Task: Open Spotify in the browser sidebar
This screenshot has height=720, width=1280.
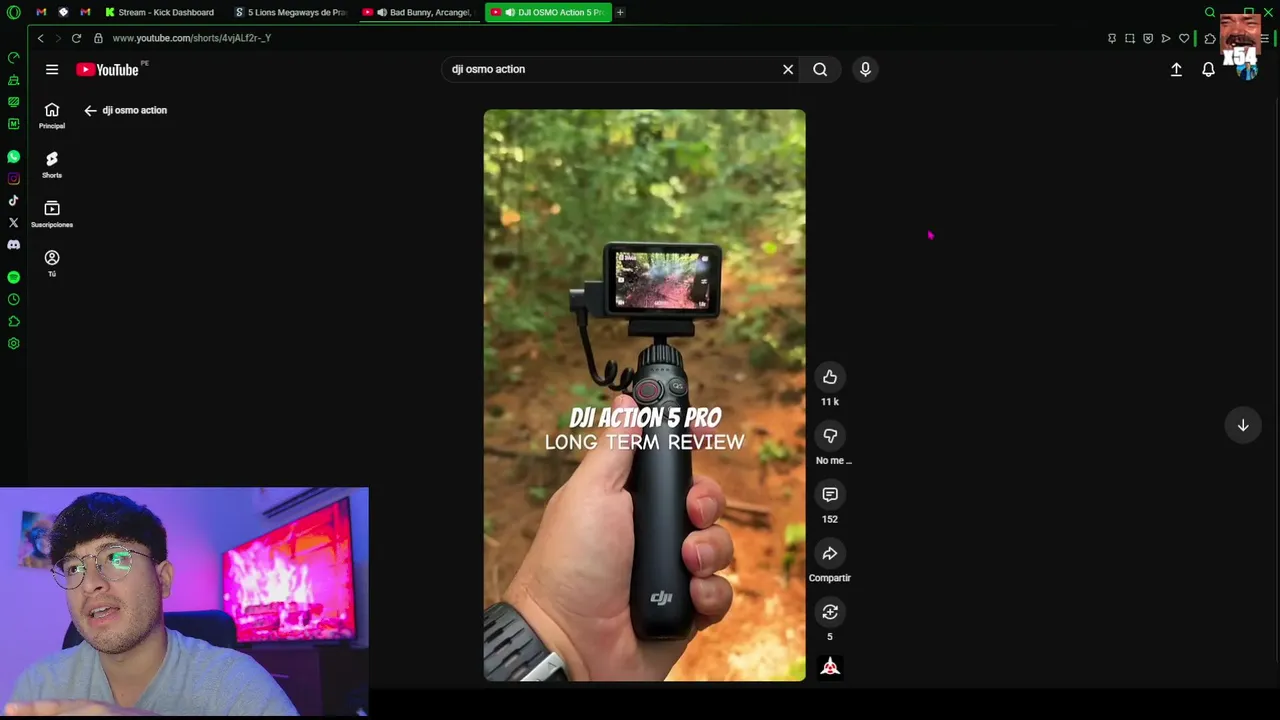Action: click(x=13, y=277)
